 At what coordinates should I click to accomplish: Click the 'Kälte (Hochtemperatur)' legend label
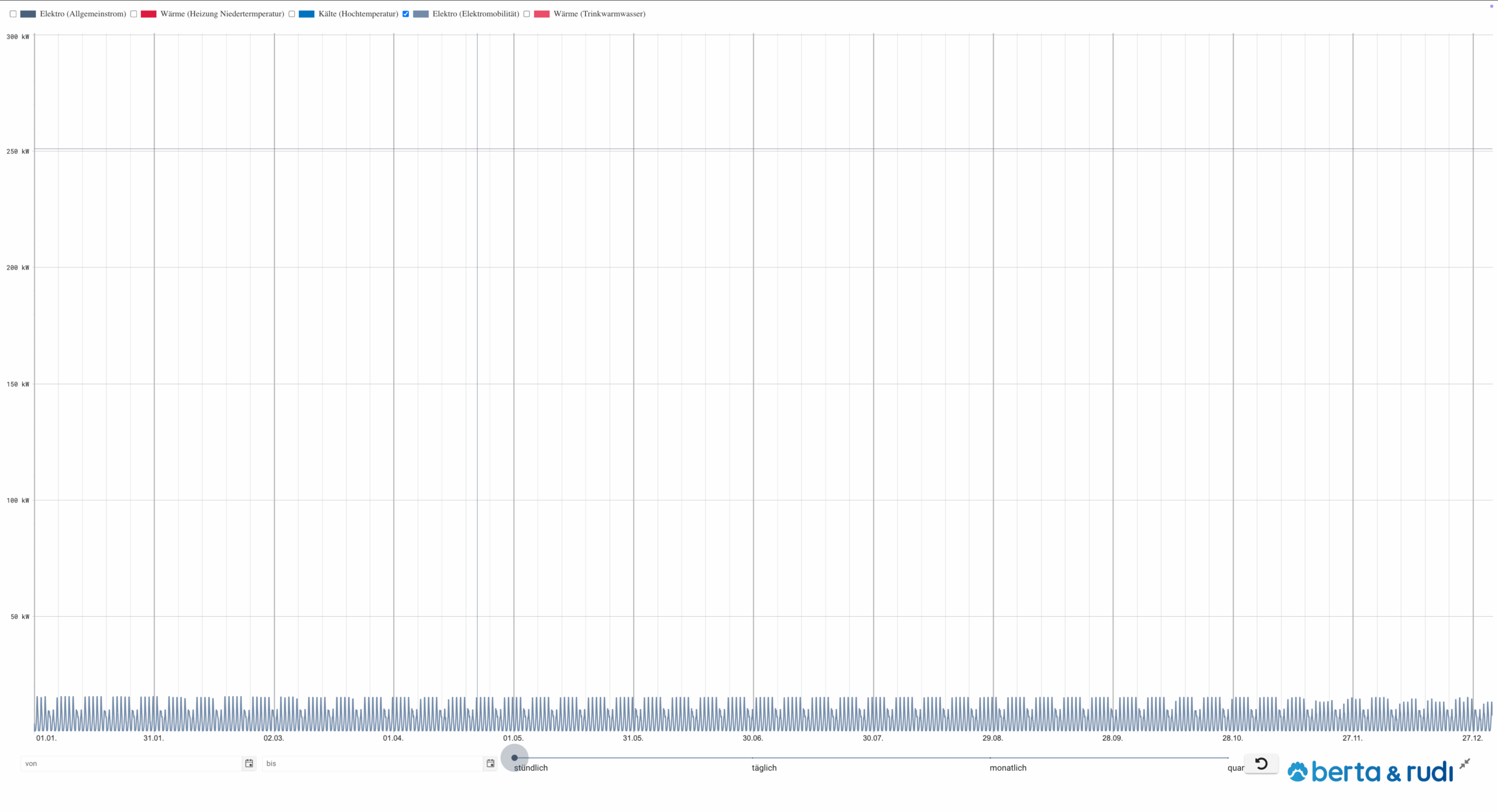(x=358, y=14)
